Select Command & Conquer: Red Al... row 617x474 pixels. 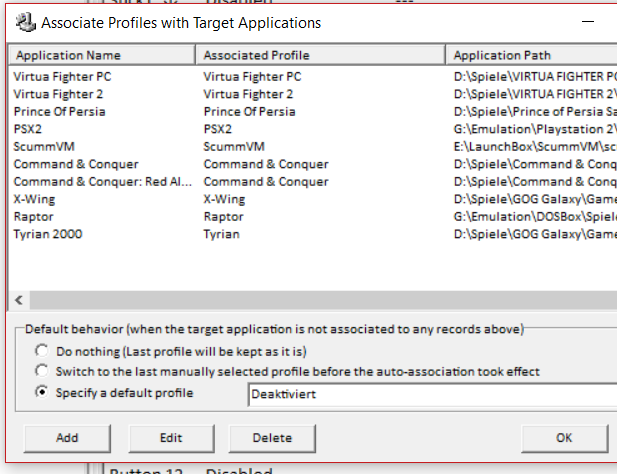click(x=103, y=182)
